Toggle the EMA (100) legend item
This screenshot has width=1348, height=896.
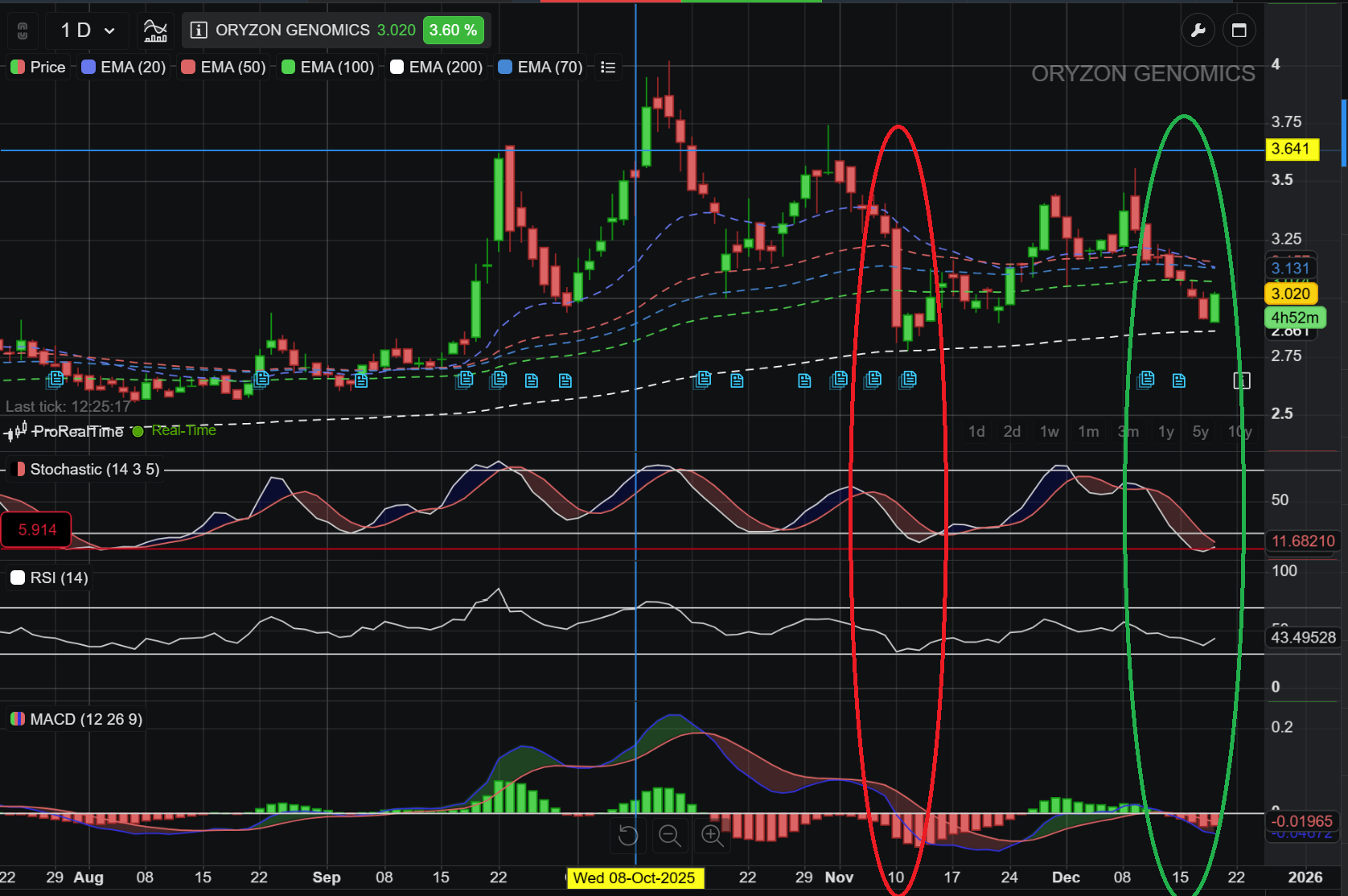click(327, 67)
